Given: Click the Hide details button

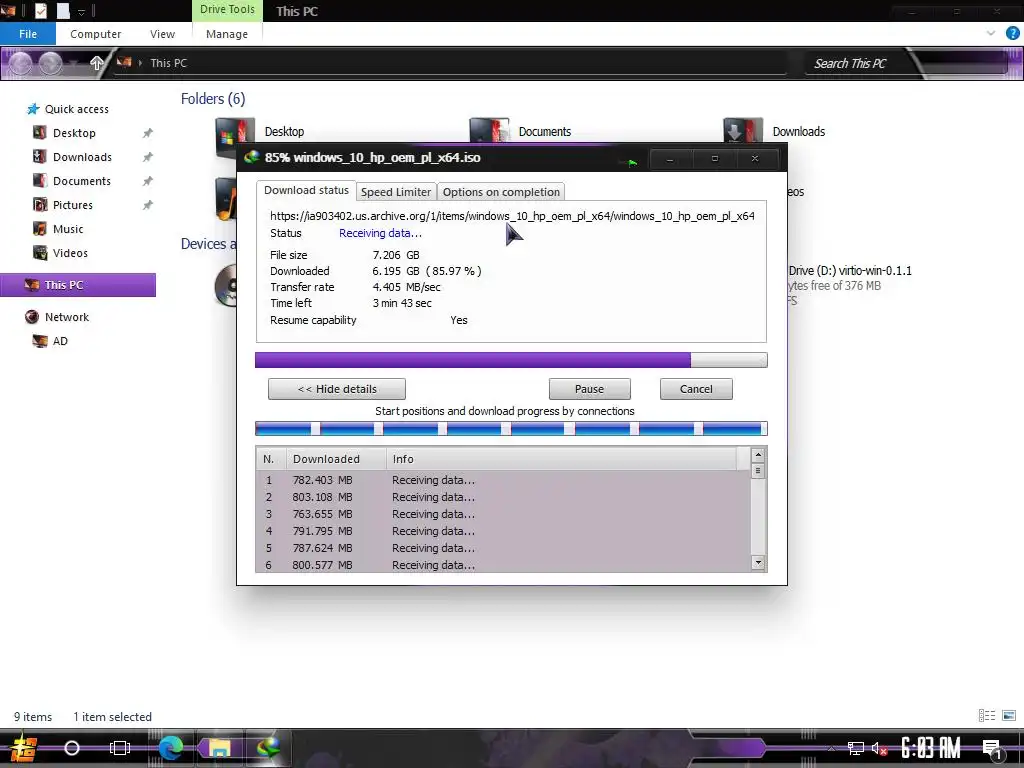Looking at the screenshot, I should [337, 389].
